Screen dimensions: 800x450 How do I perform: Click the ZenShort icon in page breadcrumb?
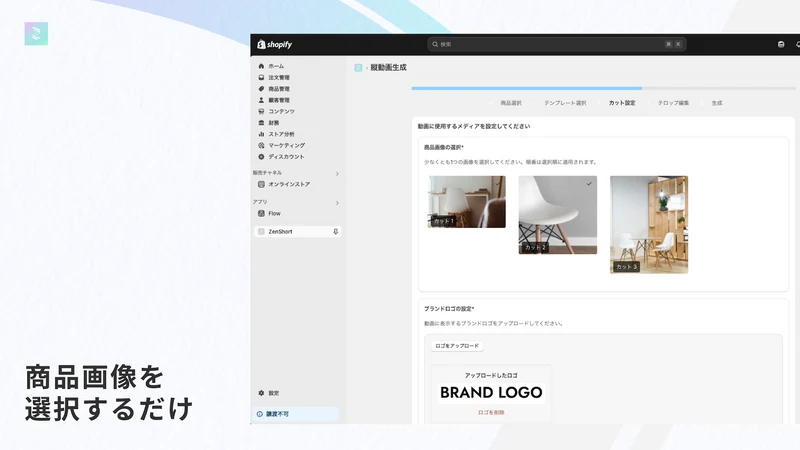click(x=358, y=67)
